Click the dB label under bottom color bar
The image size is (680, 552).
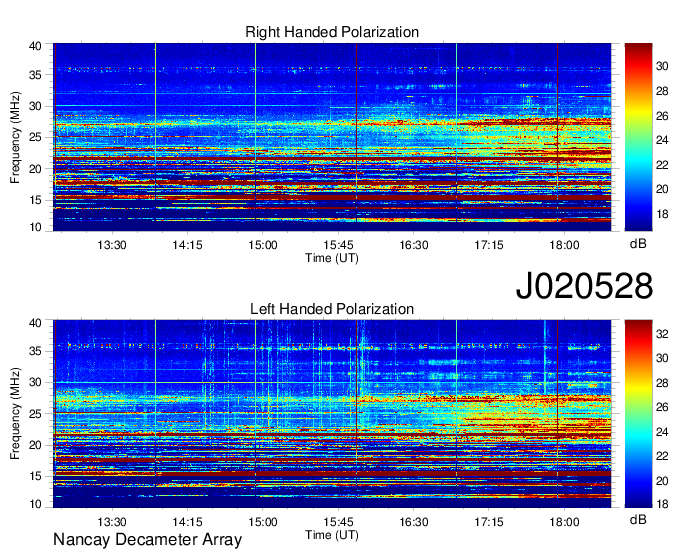[638, 519]
